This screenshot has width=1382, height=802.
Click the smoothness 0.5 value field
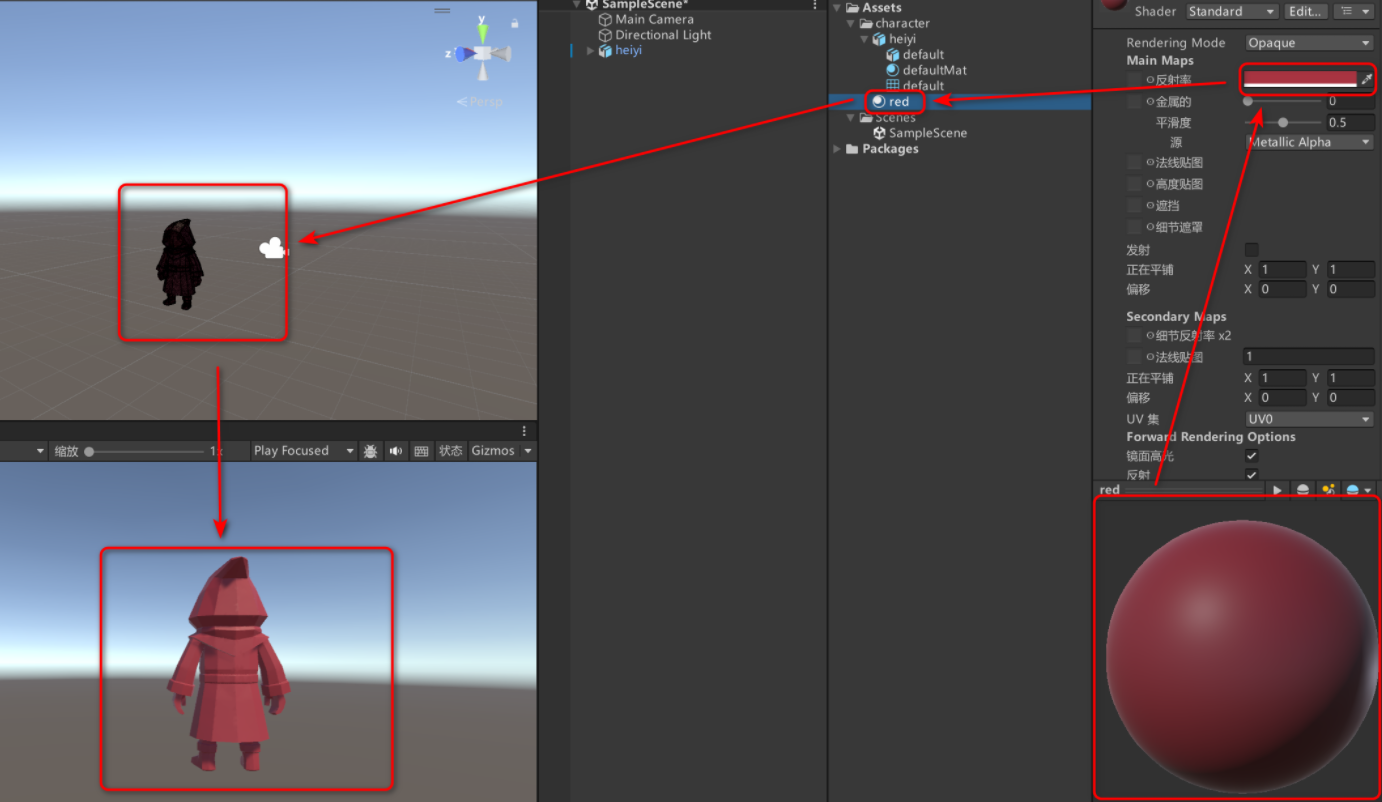tap(1350, 123)
